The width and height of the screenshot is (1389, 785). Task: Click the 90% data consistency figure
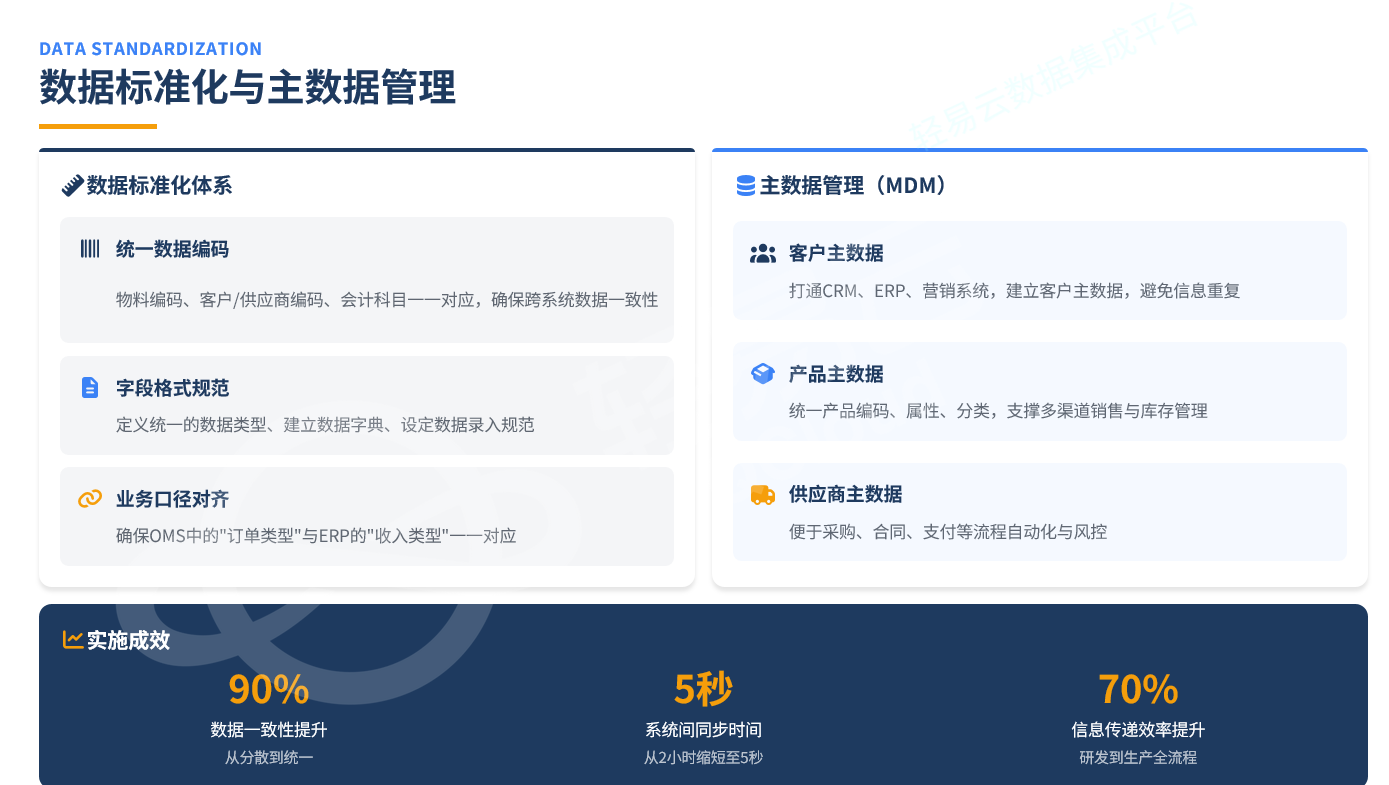pyautogui.click(x=269, y=690)
